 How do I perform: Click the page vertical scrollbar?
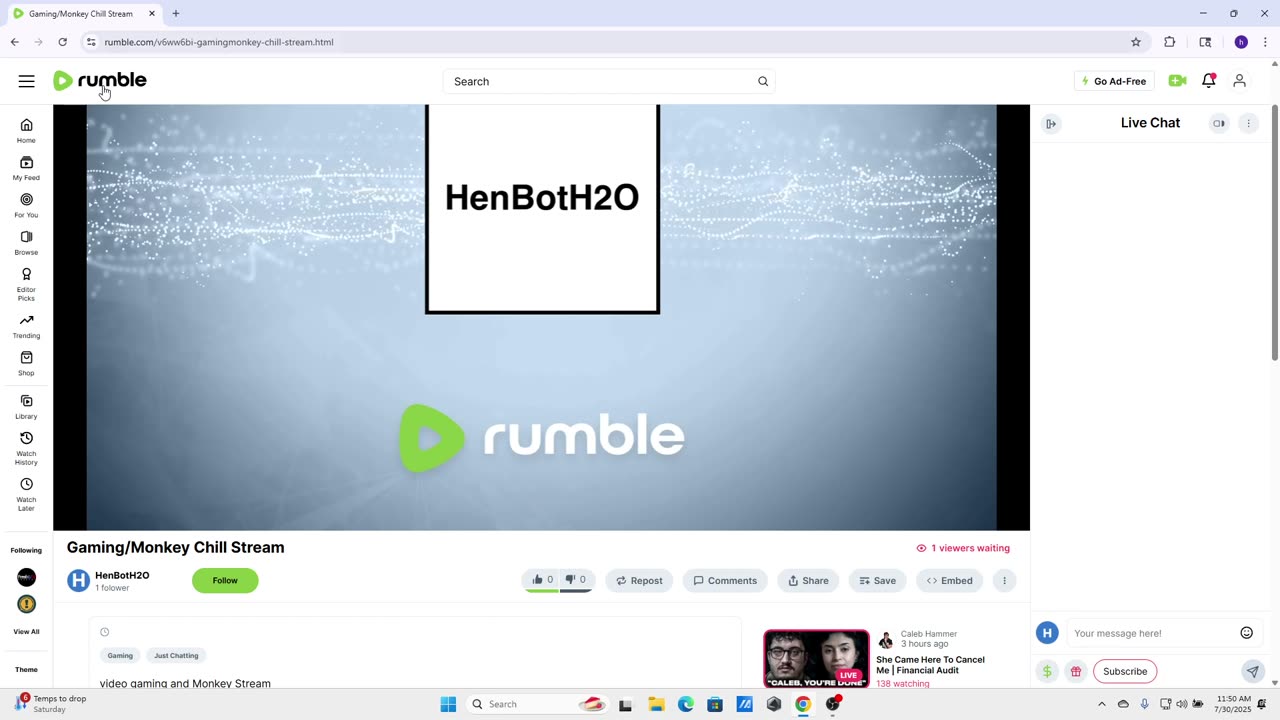tap(1275, 232)
